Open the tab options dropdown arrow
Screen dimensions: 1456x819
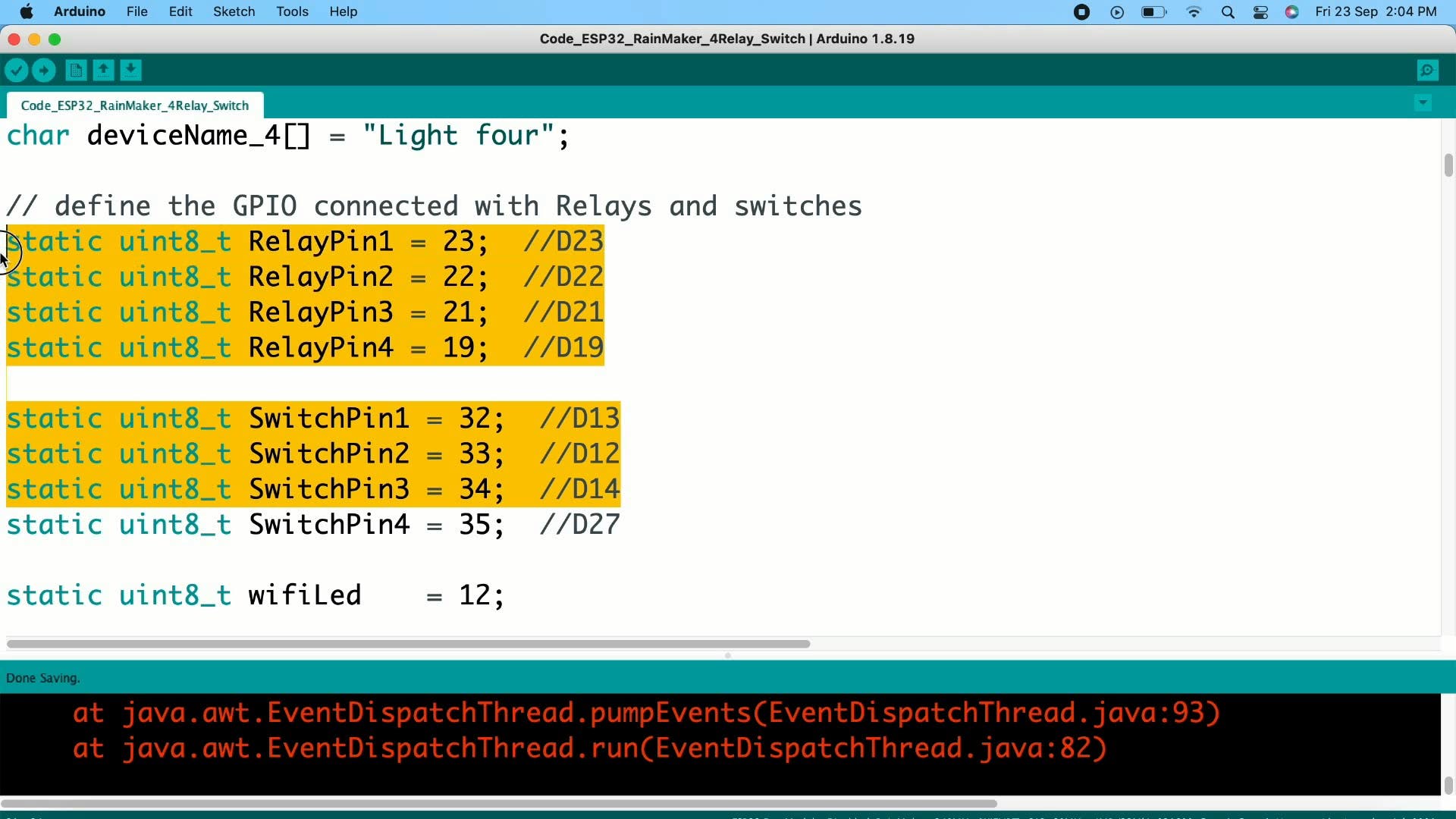[x=1423, y=102]
